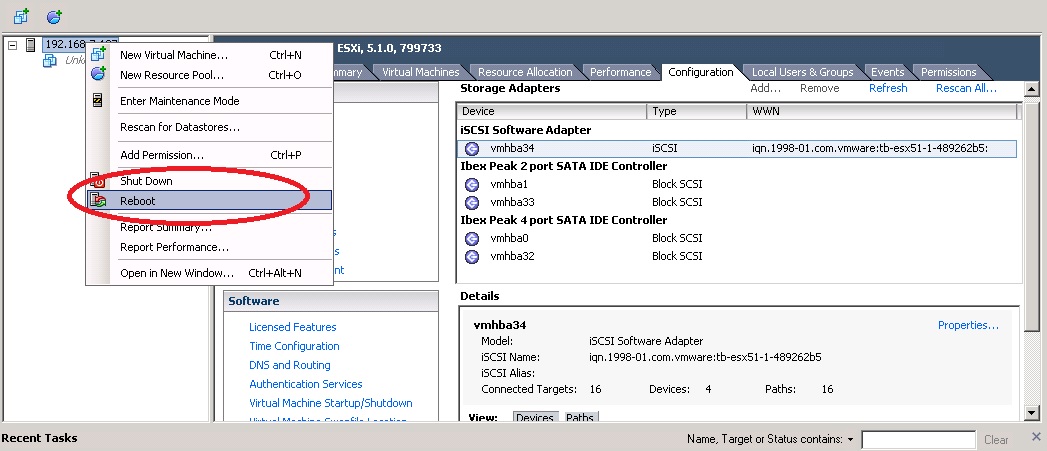Open vmhba34 Properties link
The height and width of the screenshot is (451, 1047).
pyautogui.click(x=967, y=325)
